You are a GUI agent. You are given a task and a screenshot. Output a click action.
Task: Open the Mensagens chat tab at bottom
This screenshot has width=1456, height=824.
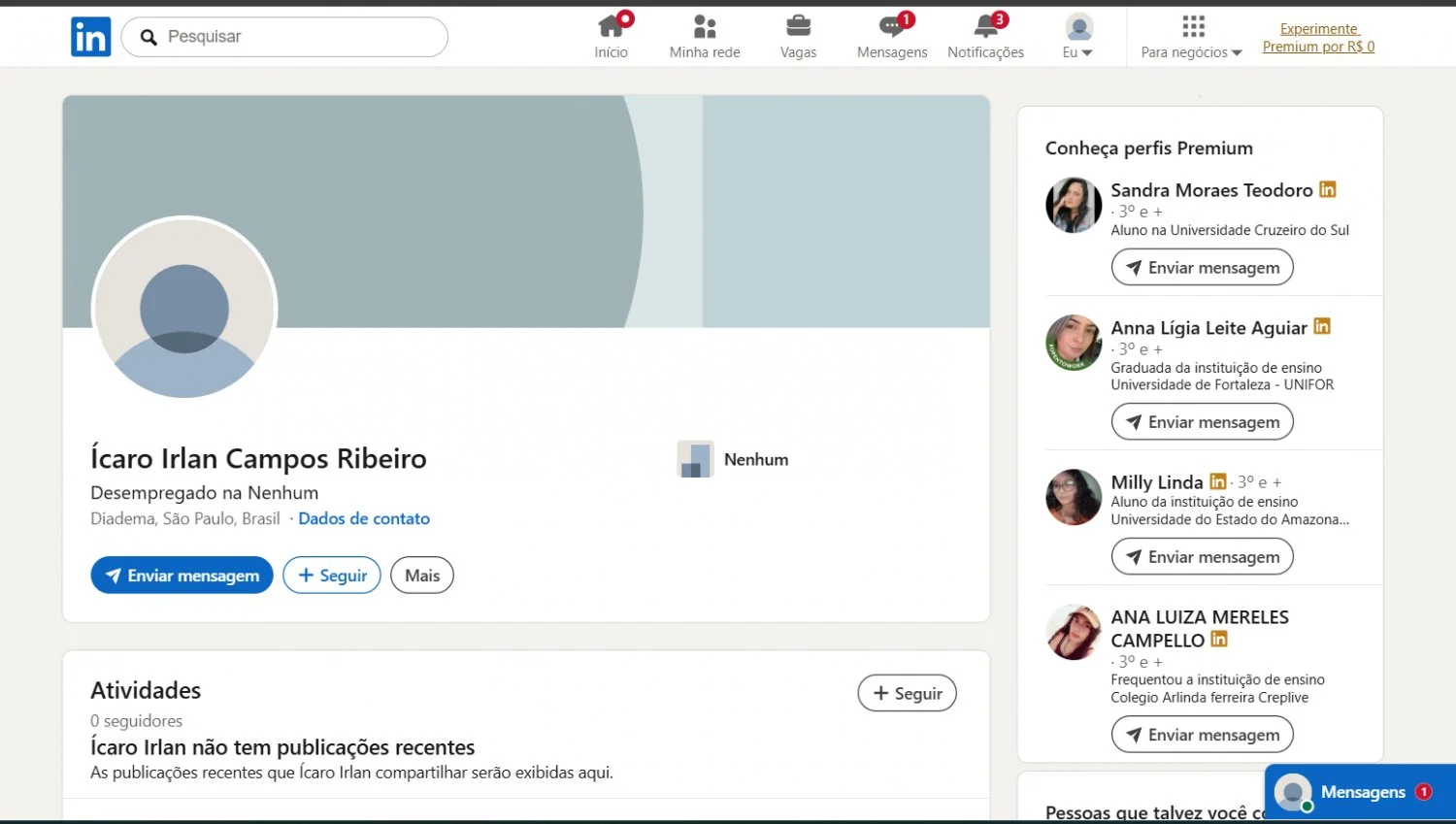(1360, 792)
